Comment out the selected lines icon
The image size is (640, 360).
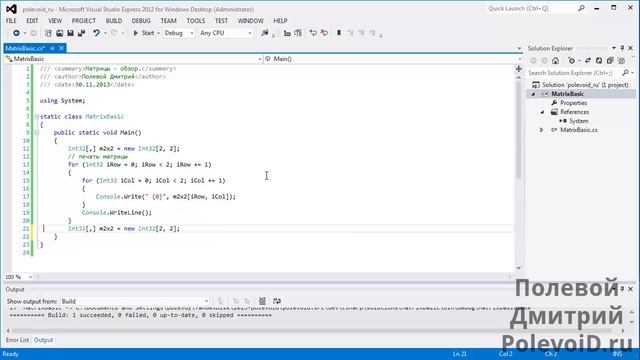(313, 33)
